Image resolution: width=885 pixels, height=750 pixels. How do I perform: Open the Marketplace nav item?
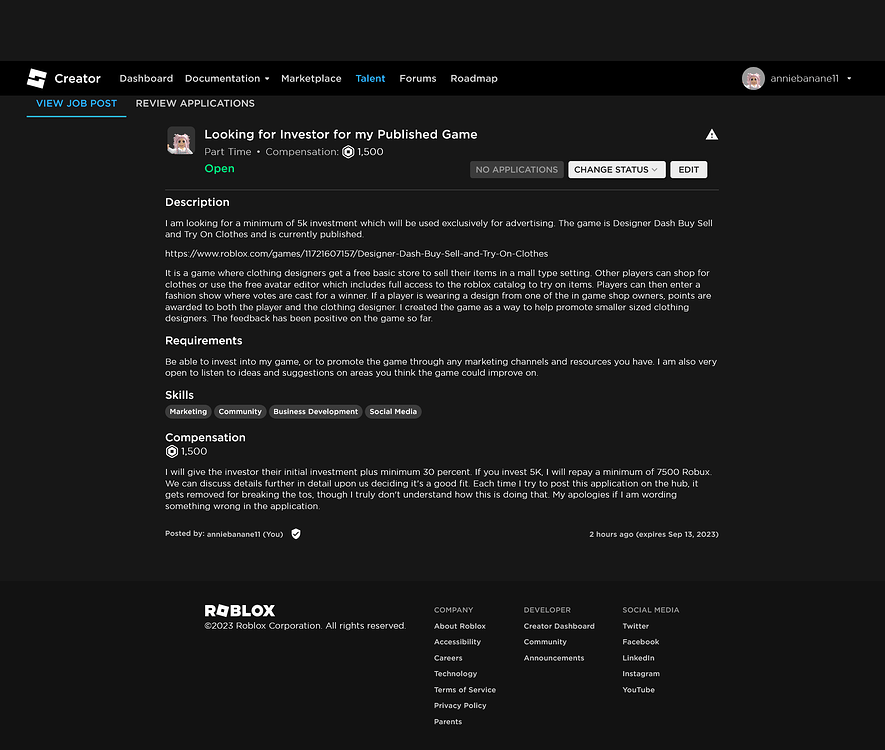(x=311, y=78)
